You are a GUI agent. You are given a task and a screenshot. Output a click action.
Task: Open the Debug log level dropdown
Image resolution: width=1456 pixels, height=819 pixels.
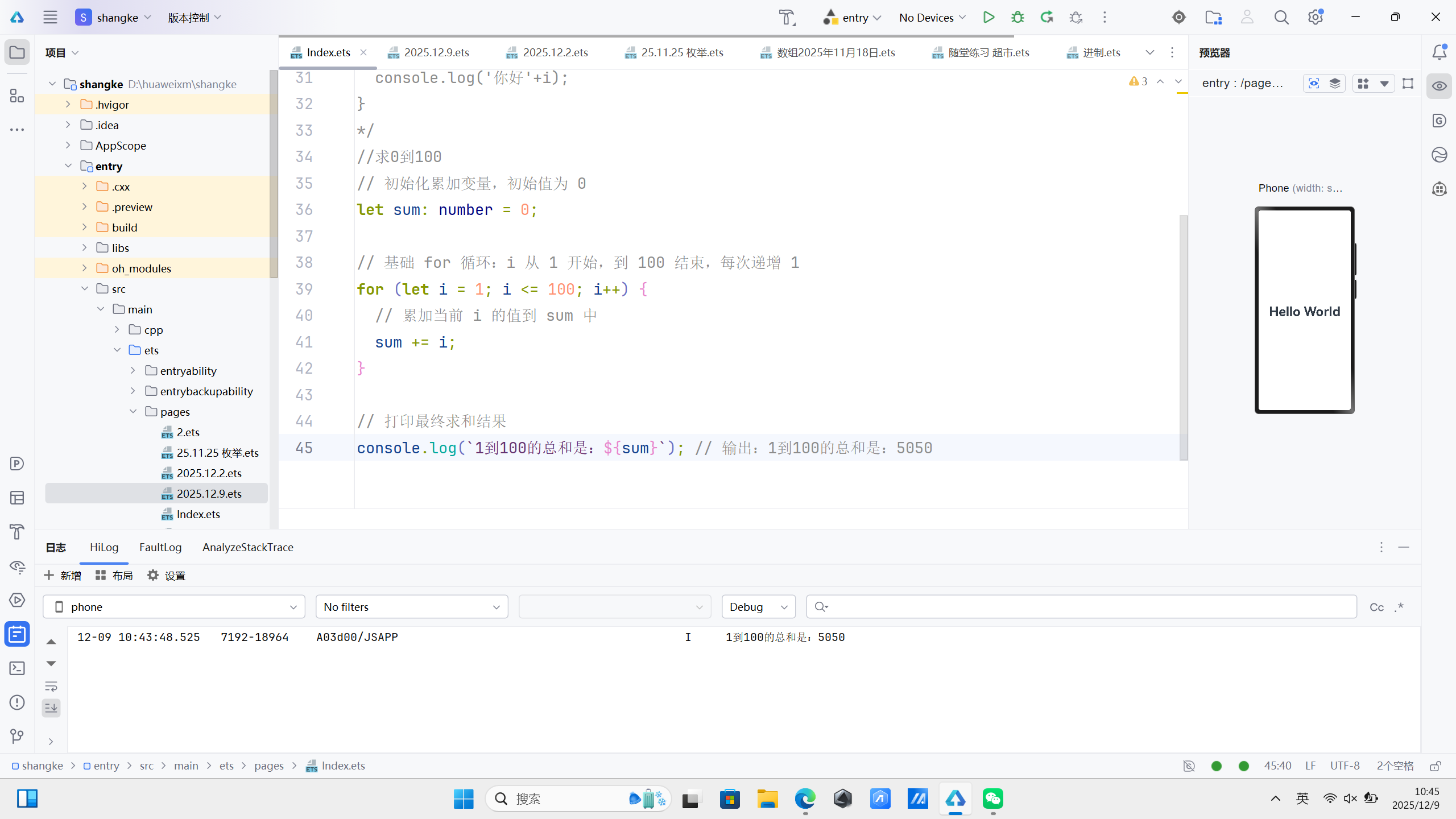point(758,607)
